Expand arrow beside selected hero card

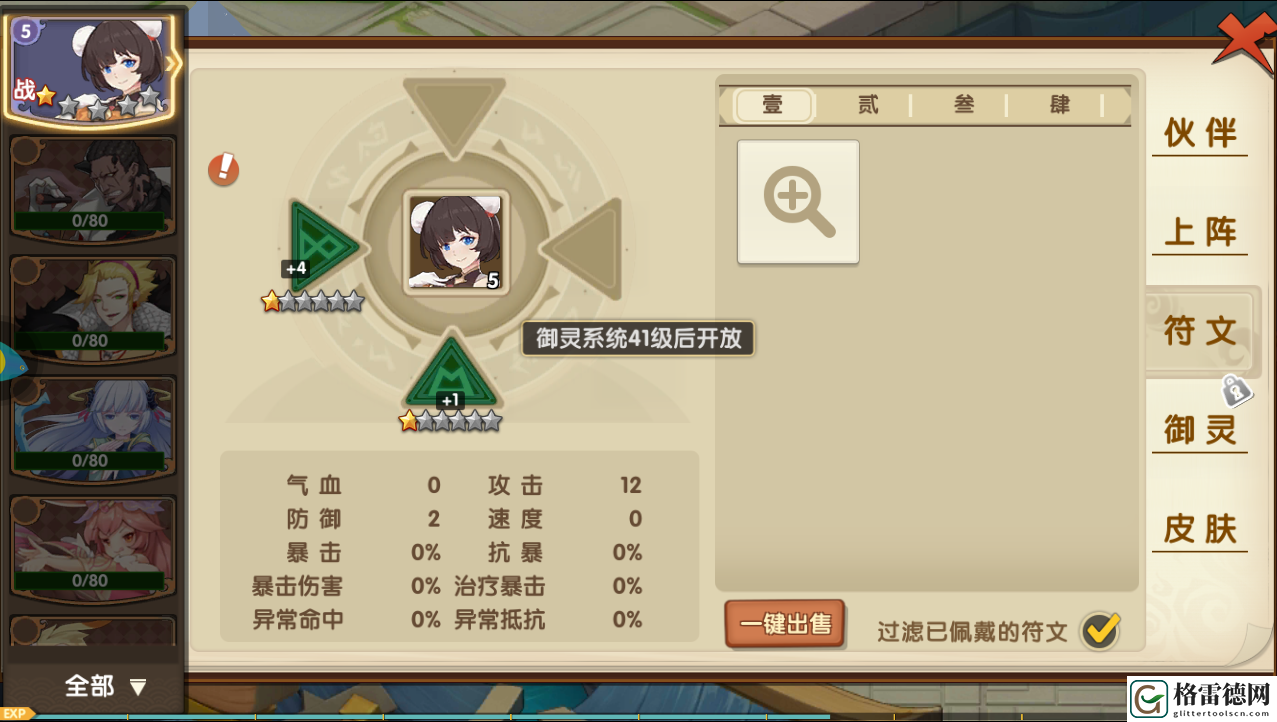(x=172, y=65)
